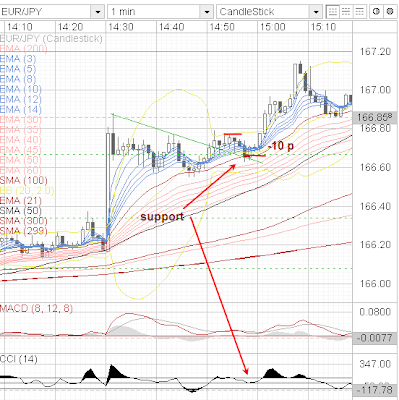Select the second grid layout icon

point(346,12)
